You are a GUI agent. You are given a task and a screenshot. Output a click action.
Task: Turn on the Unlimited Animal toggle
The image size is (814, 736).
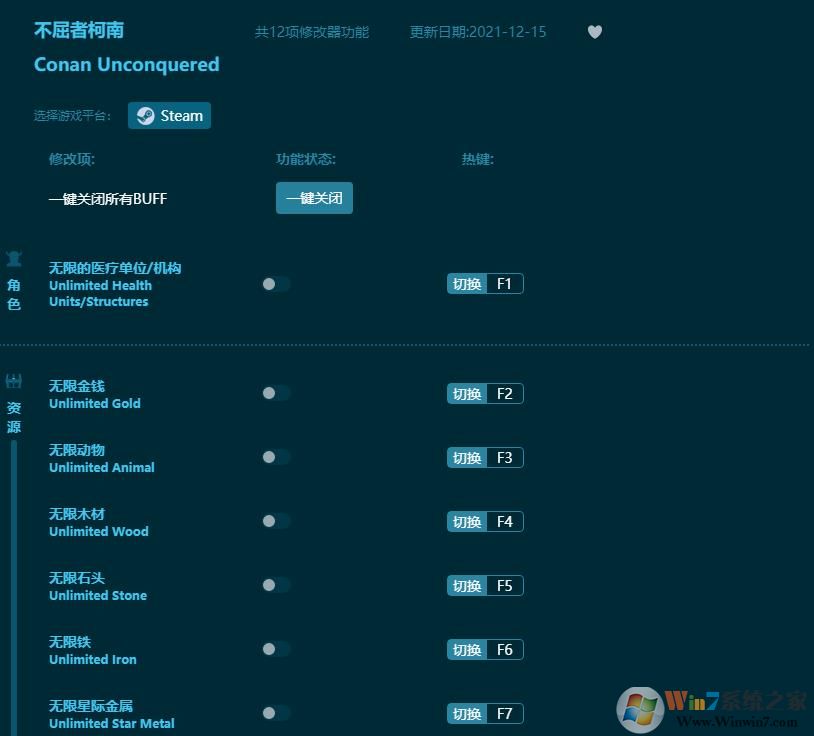coord(274,457)
